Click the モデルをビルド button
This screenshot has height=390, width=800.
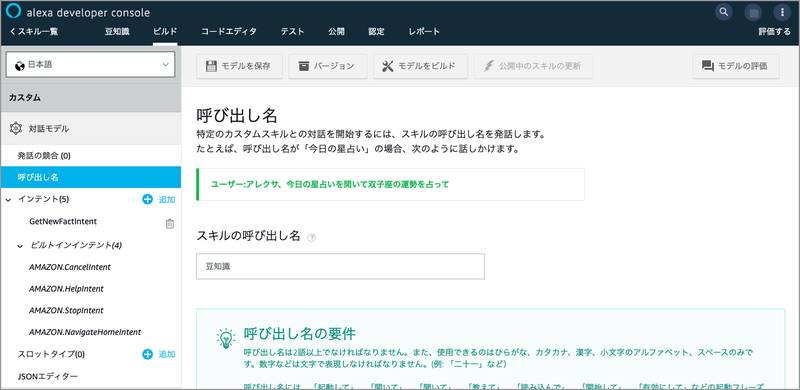click(x=420, y=66)
